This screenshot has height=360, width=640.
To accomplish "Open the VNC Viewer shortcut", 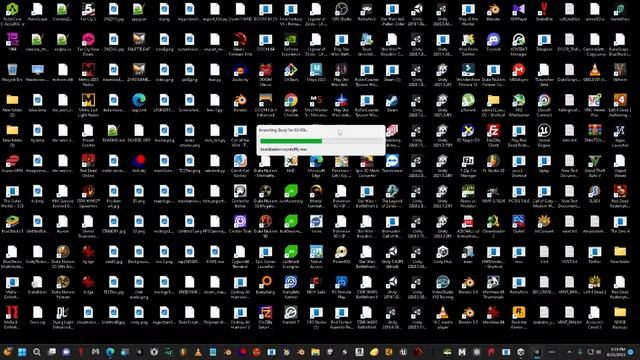I will (x=594, y=103).
